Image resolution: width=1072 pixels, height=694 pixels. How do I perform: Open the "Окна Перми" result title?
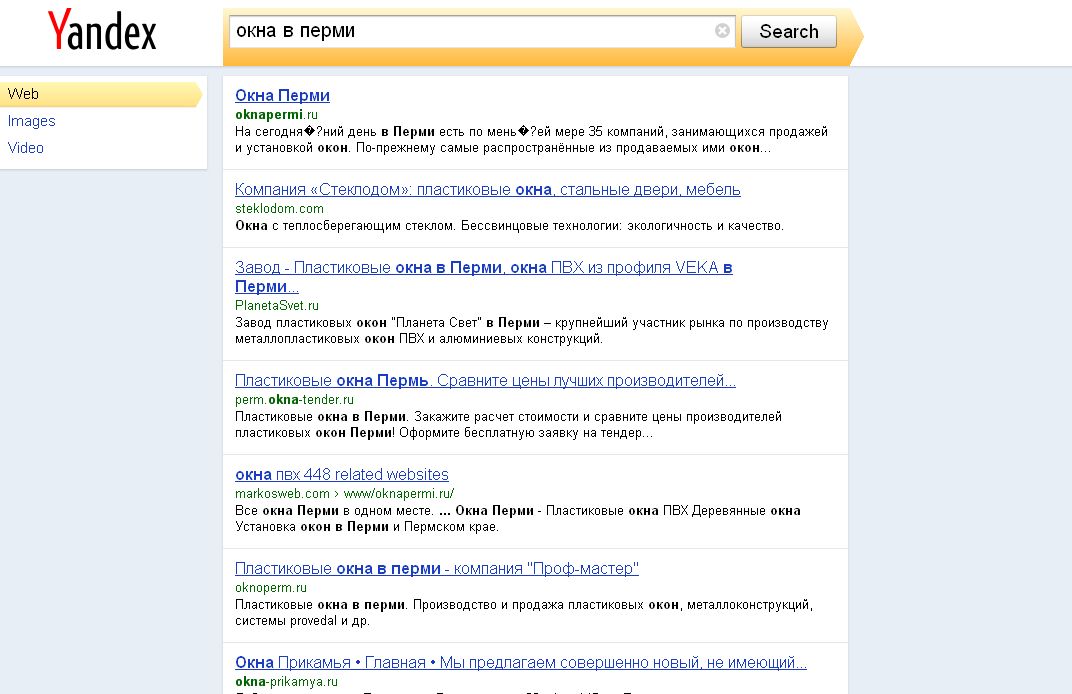click(x=282, y=96)
